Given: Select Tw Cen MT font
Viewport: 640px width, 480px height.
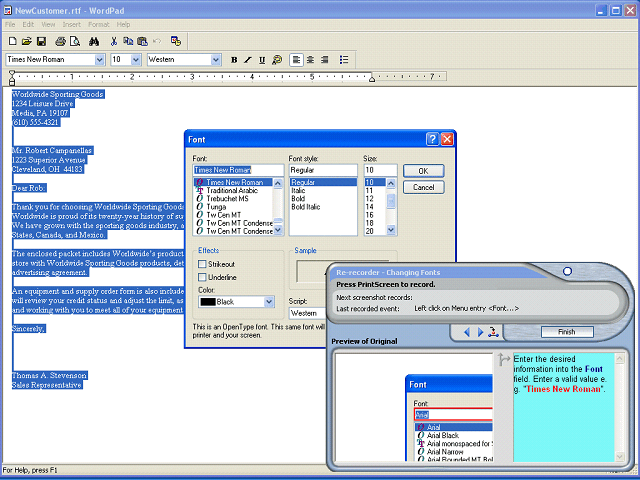Looking at the screenshot, I should coord(224,215).
